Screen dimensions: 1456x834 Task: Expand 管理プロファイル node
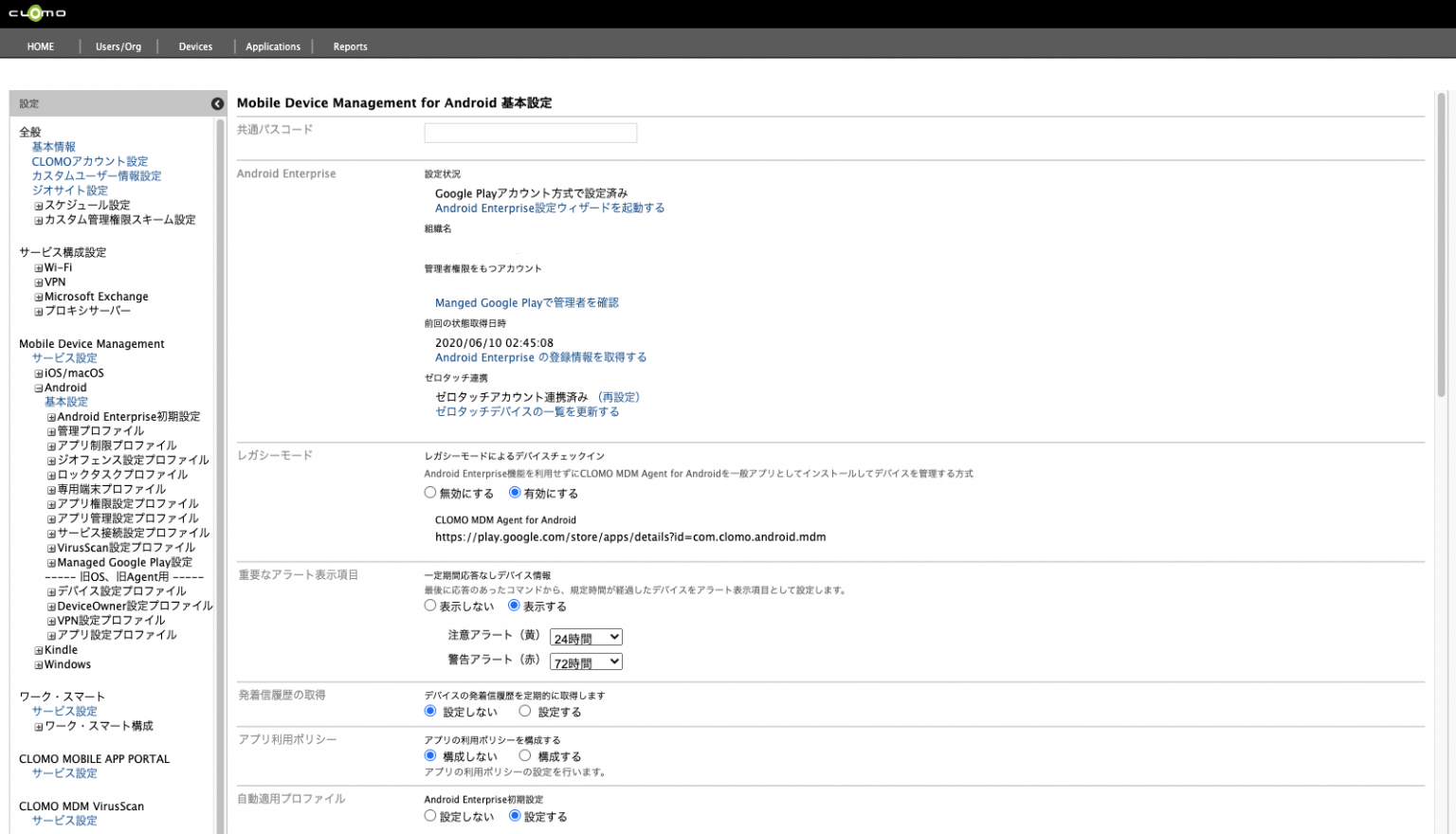point(51,432)
